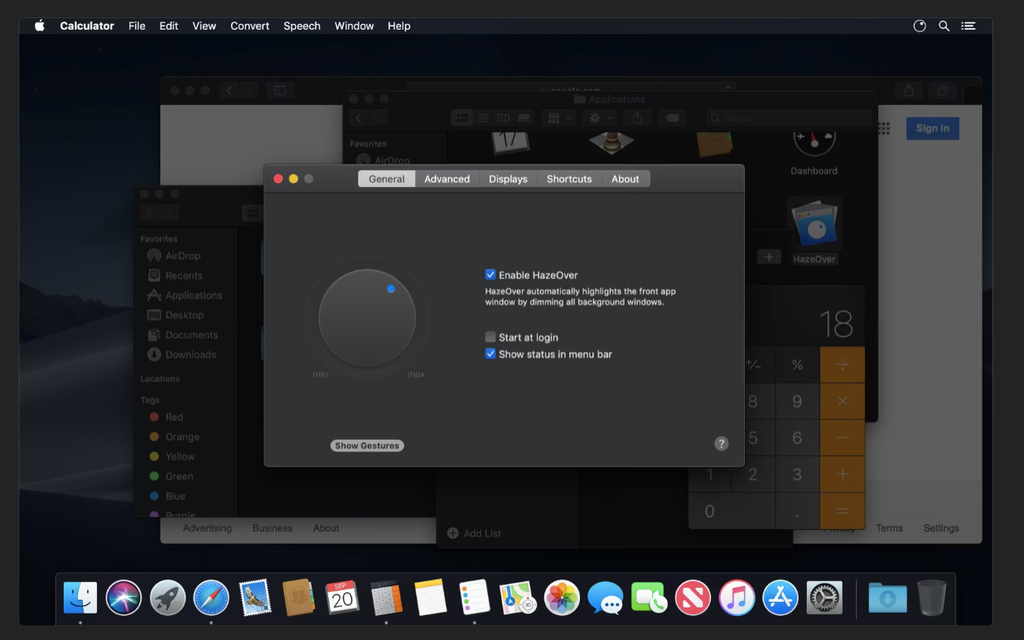
Task: Open the group-by dropdown in the Applications toolbar
Action: point(560,118)
